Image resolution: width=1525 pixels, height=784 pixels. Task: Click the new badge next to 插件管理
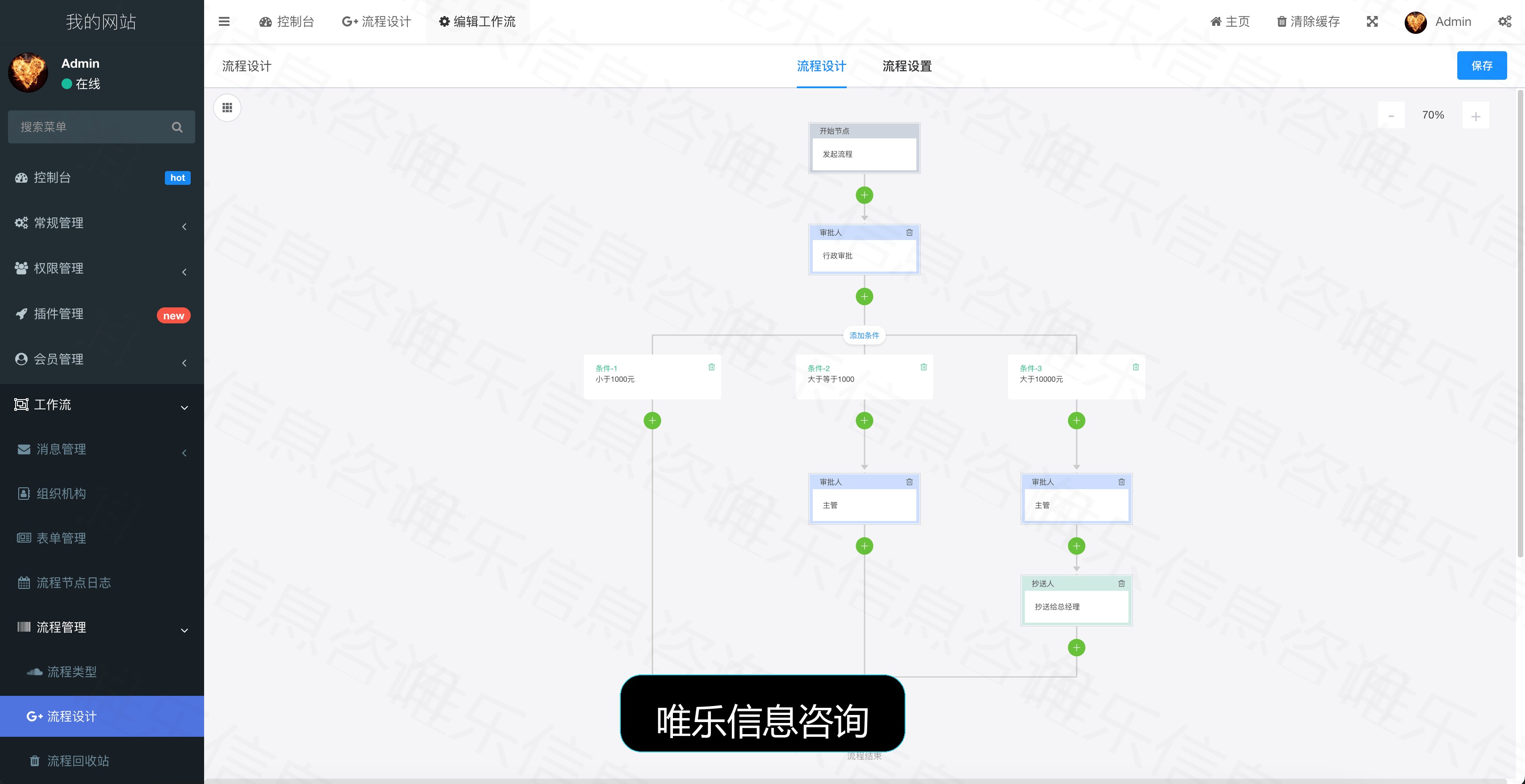(x=173, y=315)
